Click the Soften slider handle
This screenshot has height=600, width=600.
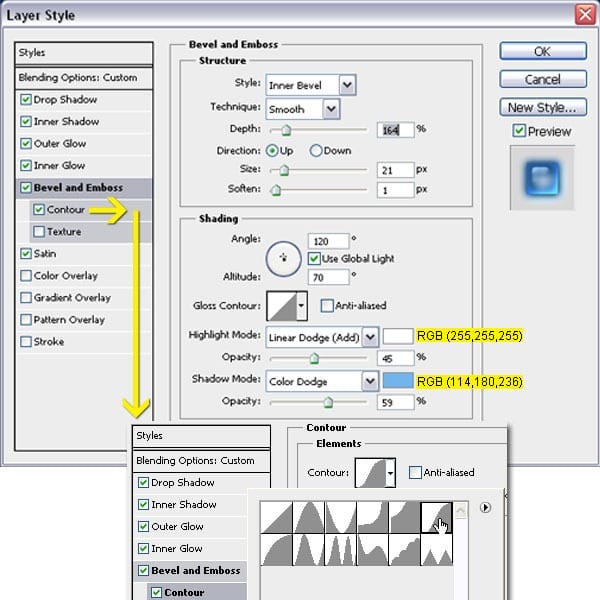(276, 190)
